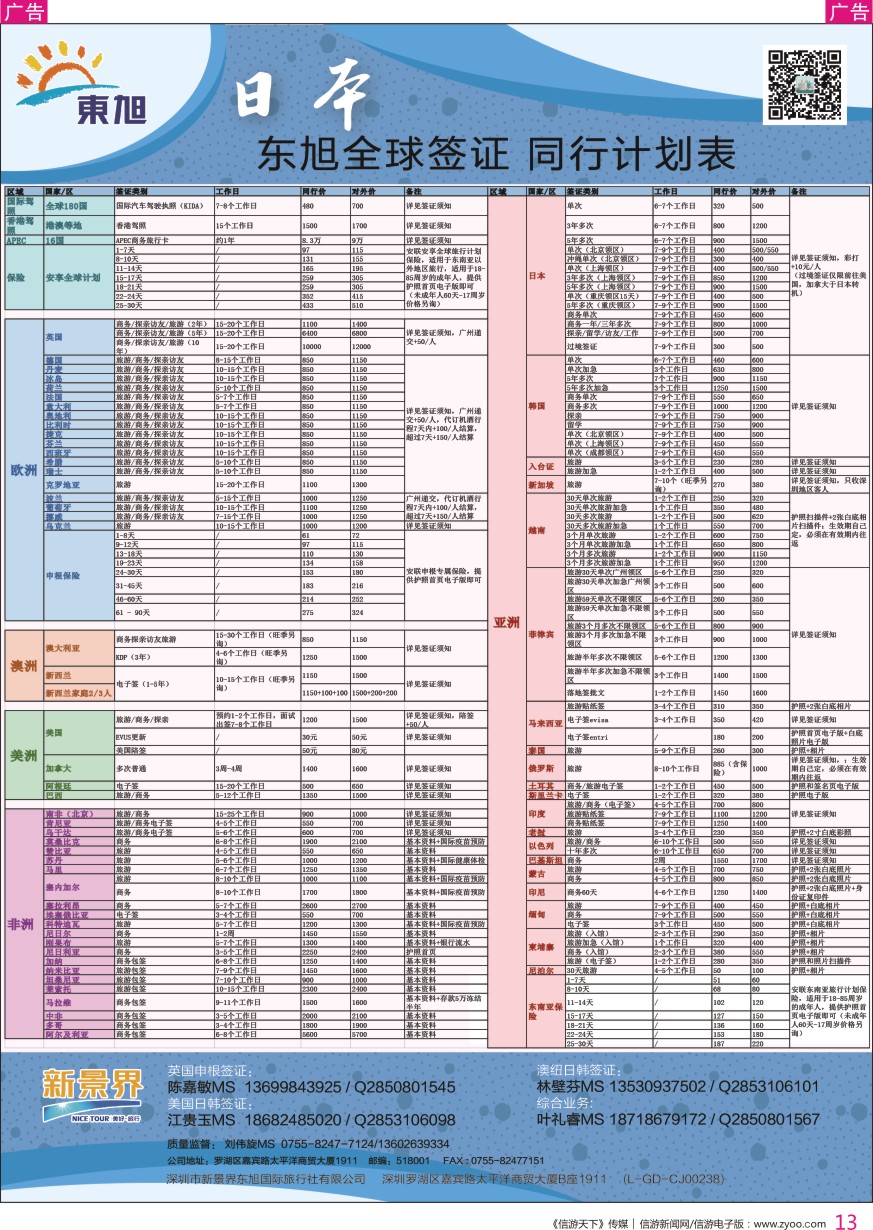Screen dimensions: 873x1230
Task: Select the 申根保险 cell
Action: [x=79, y=577]
